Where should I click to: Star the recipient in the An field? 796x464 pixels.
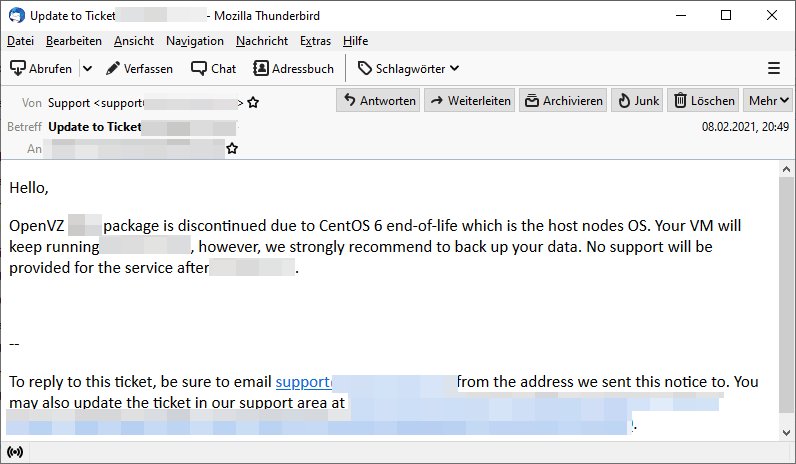click(232, 148)
